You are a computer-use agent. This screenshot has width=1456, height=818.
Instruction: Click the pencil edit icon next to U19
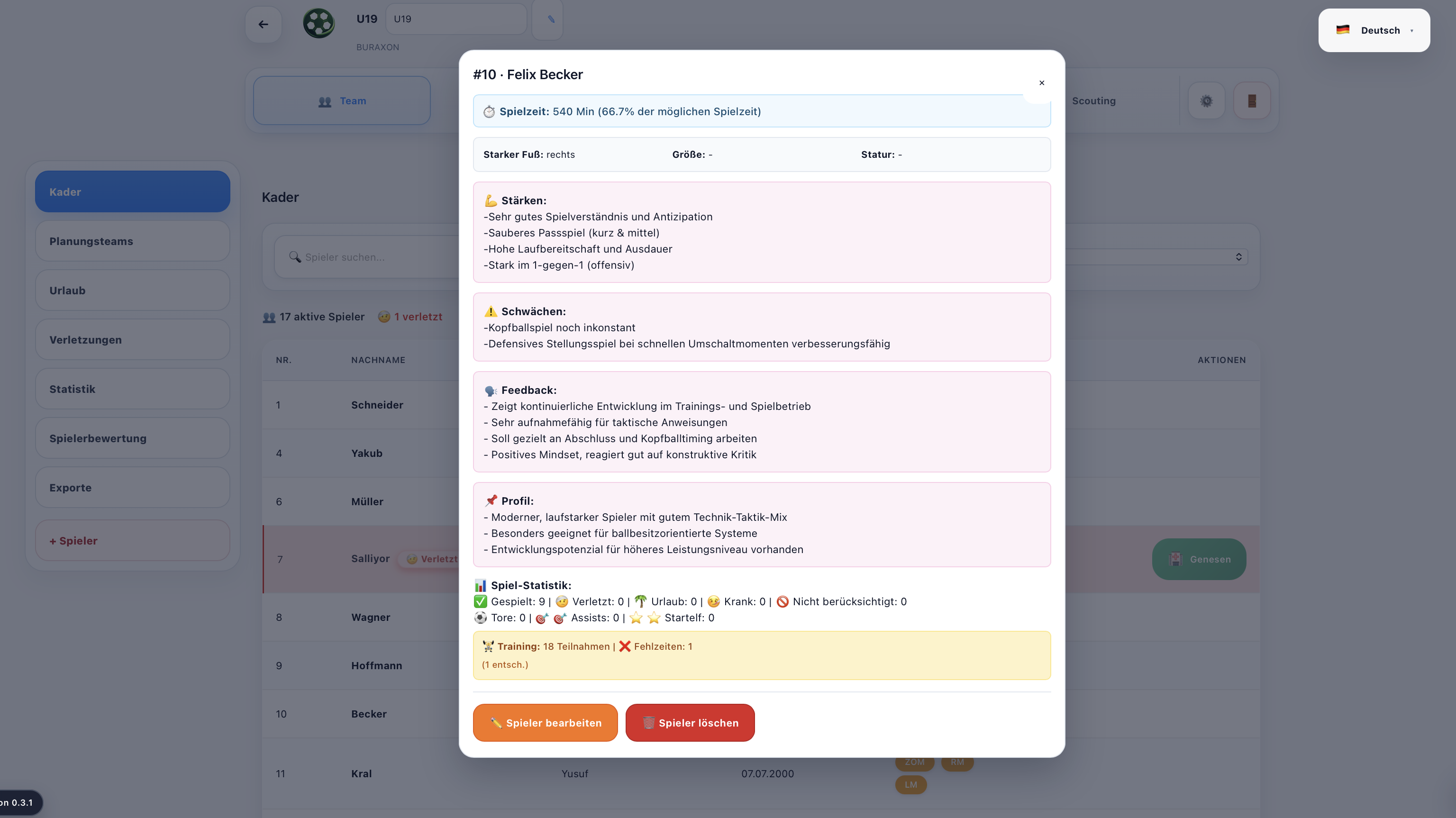tap(551, 20)
